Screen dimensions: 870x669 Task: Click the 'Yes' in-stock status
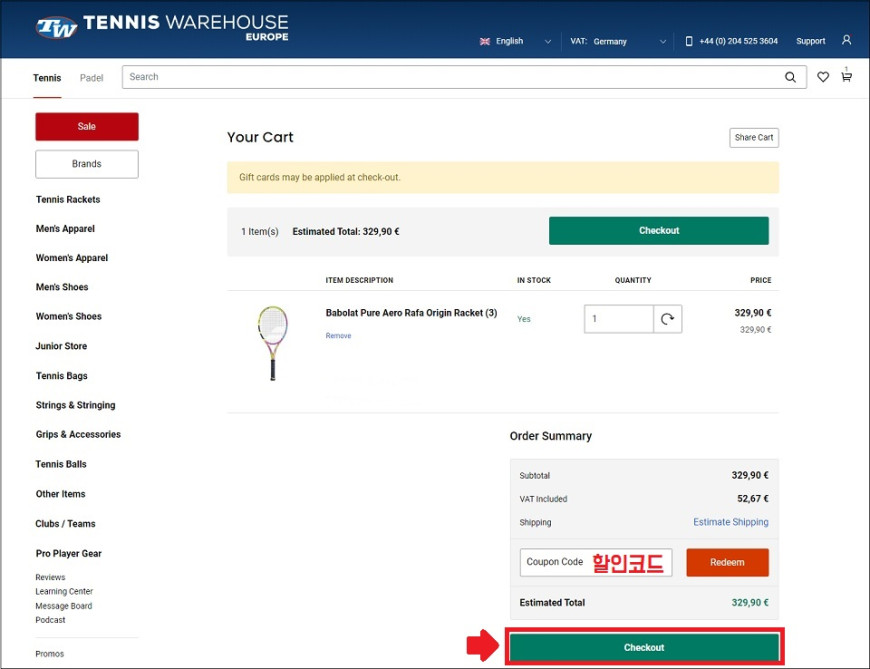[x=524, y=319]
